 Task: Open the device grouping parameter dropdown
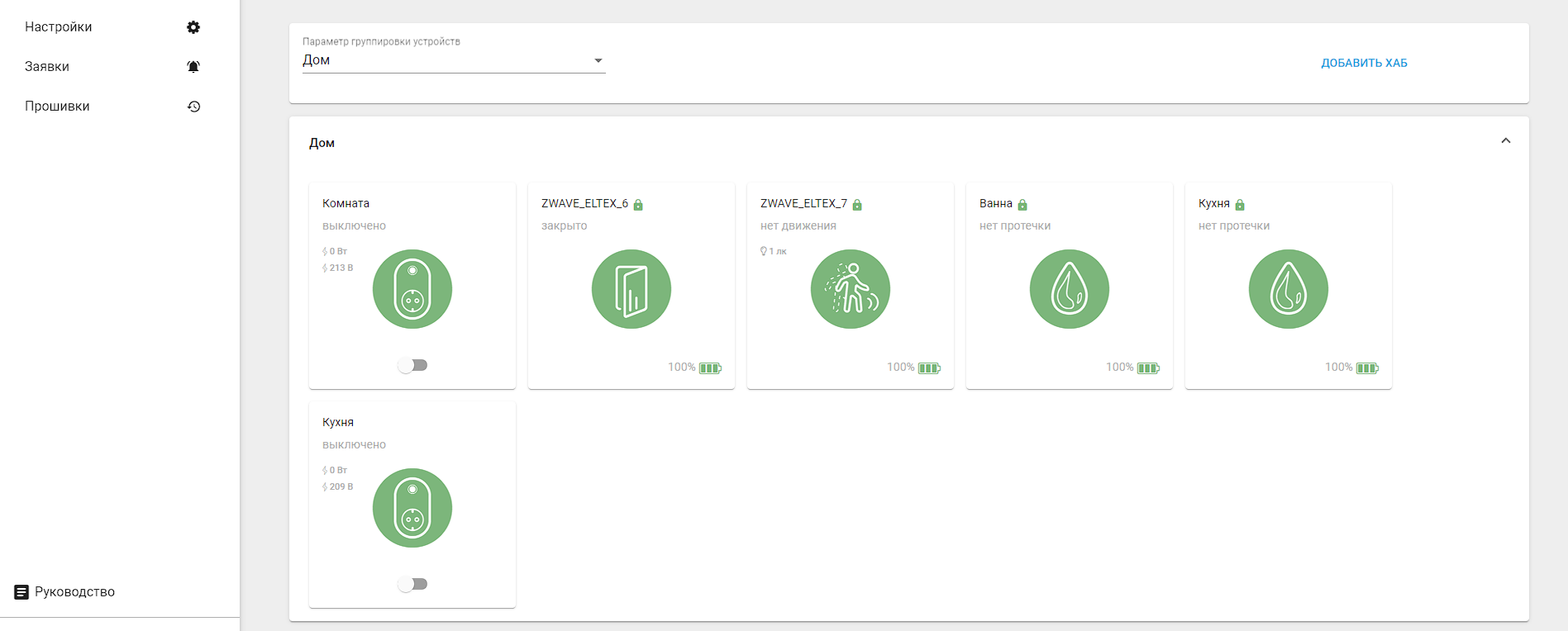coord(454,60)
